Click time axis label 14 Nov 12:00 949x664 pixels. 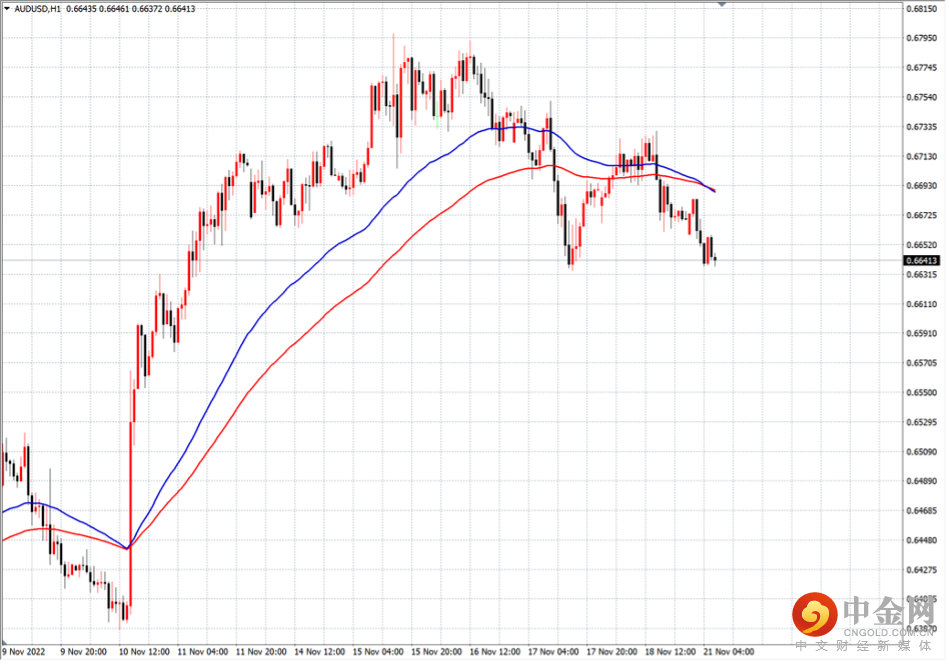[320, 652]
